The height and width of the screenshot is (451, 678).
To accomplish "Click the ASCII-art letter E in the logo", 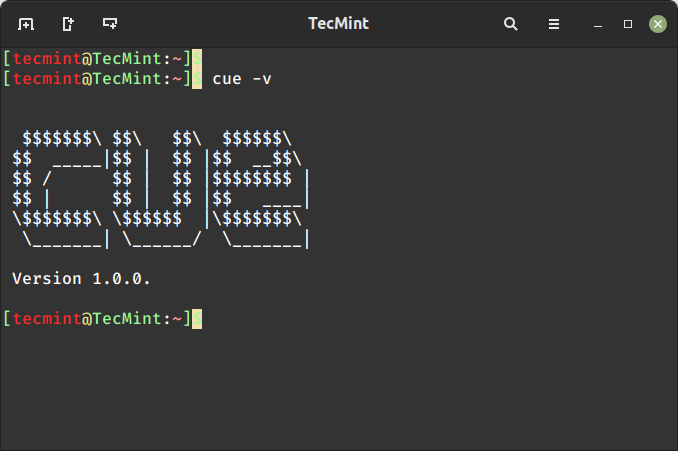I will click(x=261, y=189).
